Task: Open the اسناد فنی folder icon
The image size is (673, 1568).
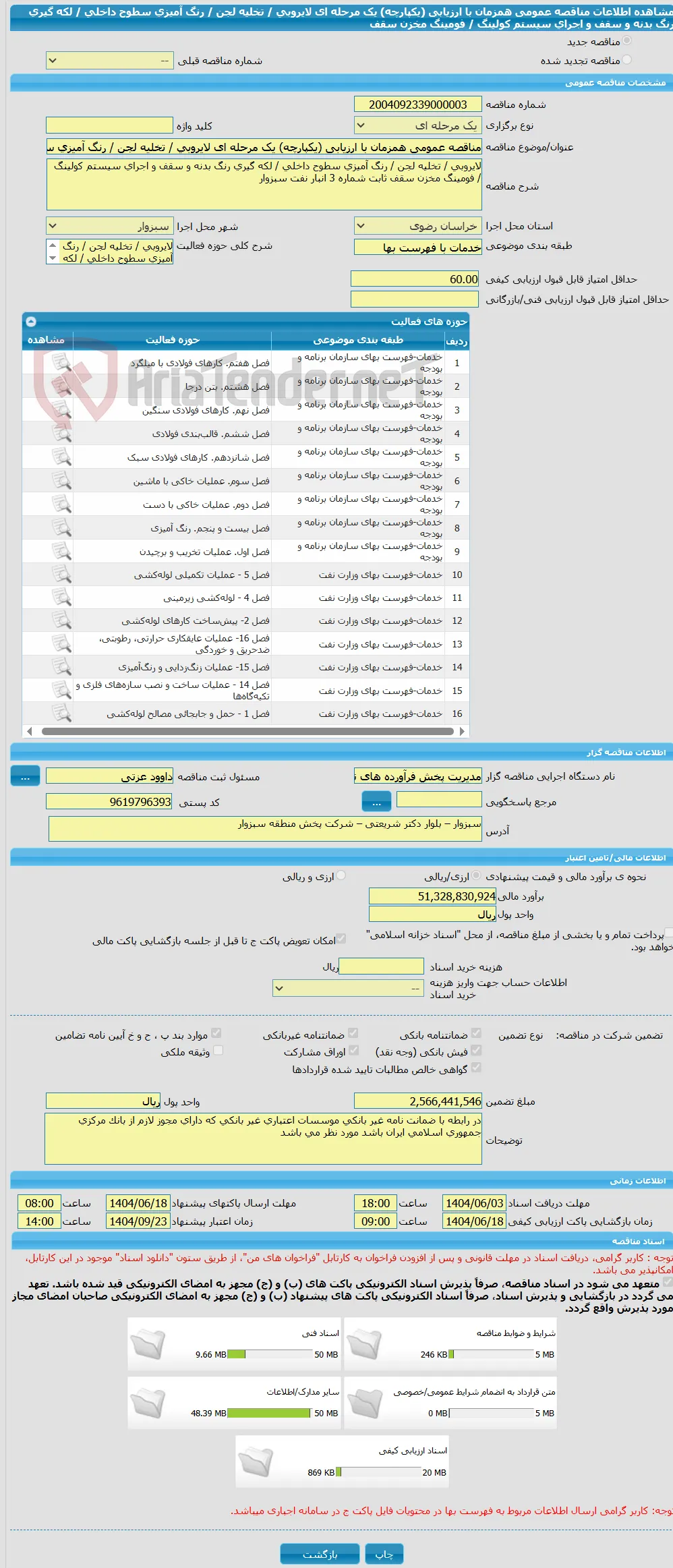Action: [148, 1345]
